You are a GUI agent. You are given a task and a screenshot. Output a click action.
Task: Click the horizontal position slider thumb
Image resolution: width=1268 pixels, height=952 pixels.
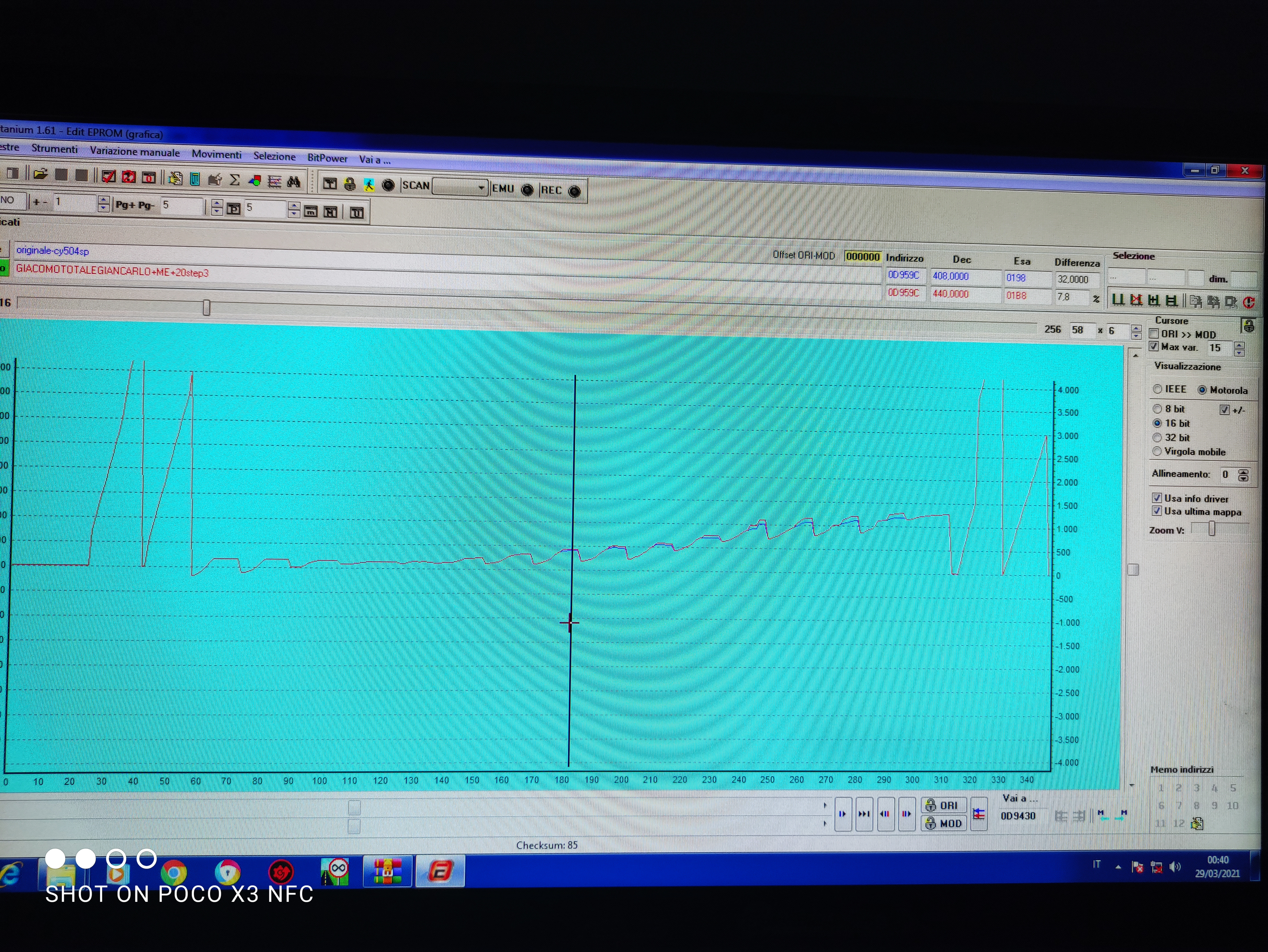[206, 308]
